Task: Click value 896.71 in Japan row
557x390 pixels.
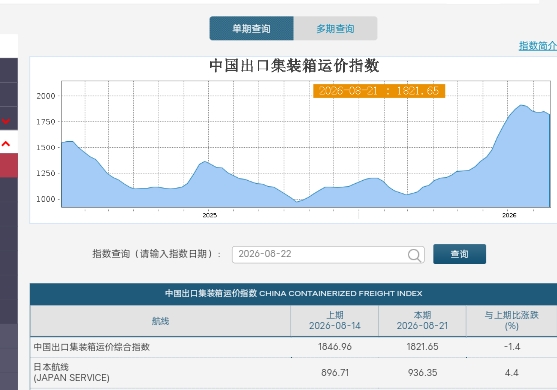Action: pos(335,373)
